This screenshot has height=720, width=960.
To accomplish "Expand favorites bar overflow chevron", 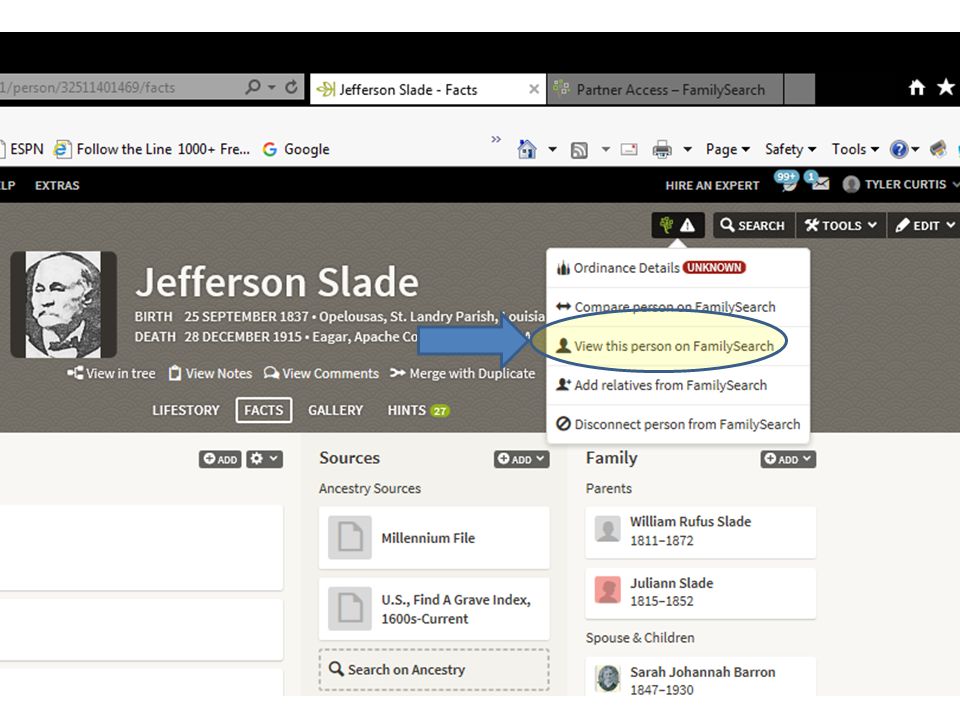I will (x=496, y=140).
